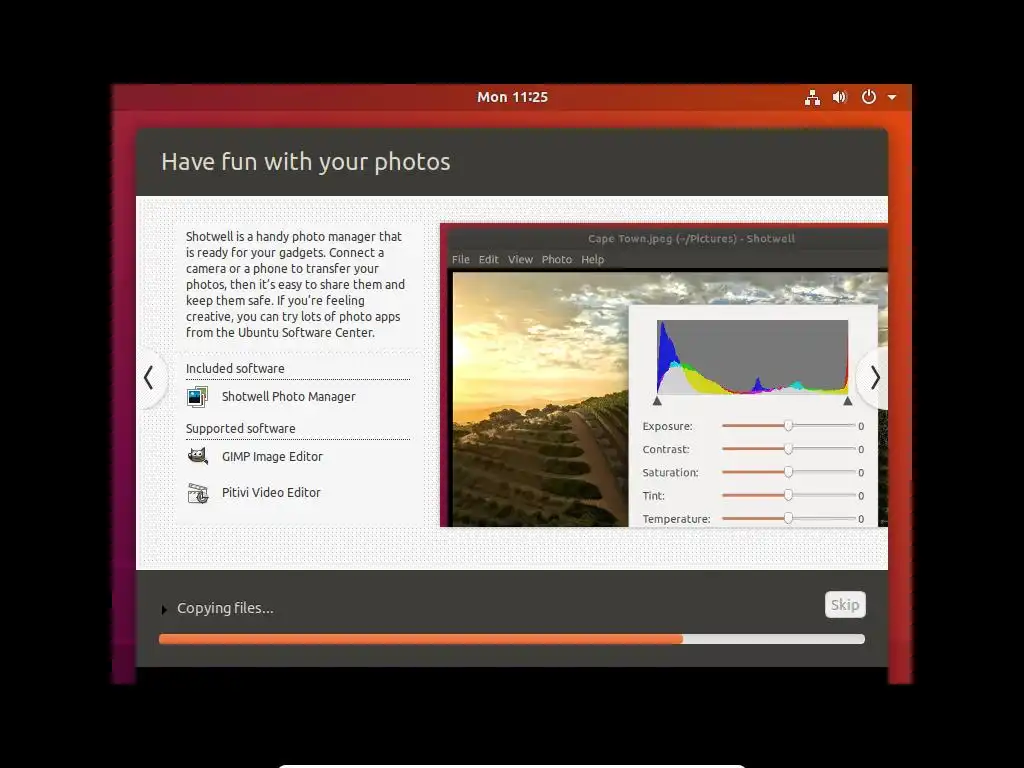Open the Mon 11:25 clock menu
1024x768 pixels.
click(x=512, y=97)
